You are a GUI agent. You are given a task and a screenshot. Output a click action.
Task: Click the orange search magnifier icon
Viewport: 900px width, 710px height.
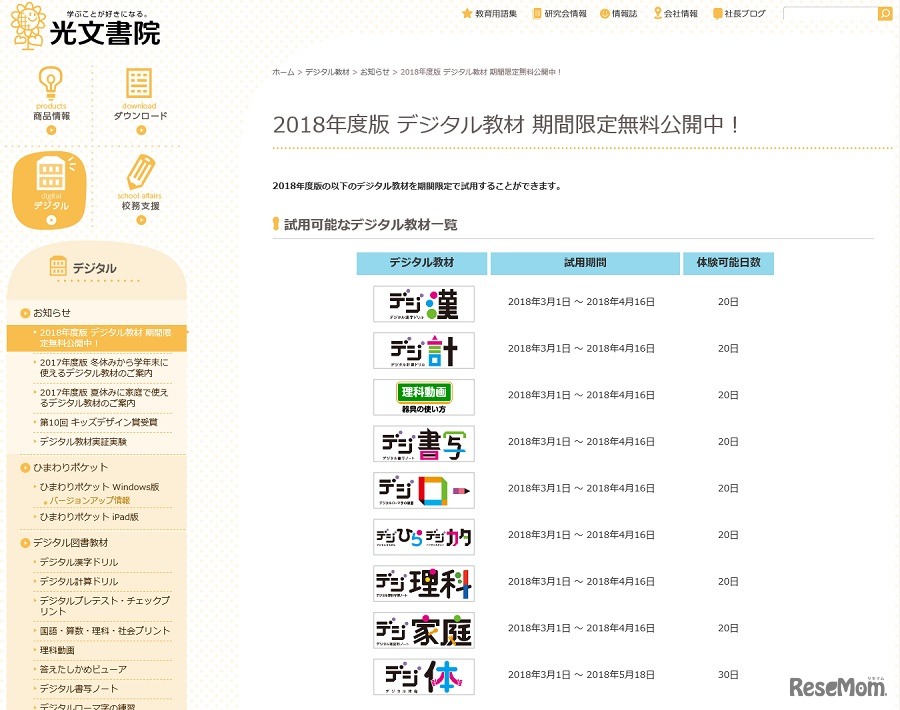[x=886, y=13]
